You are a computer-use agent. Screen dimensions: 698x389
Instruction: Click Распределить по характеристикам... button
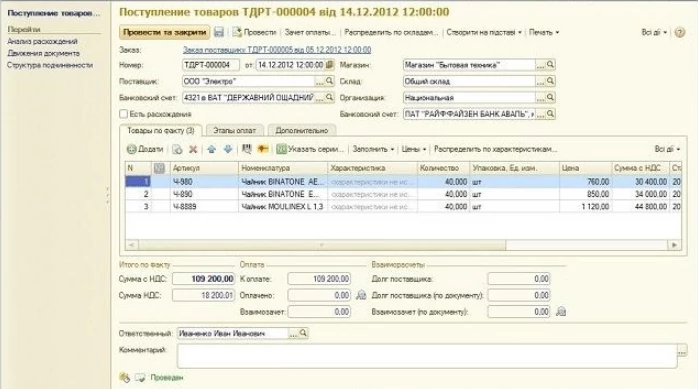[495, 150]
